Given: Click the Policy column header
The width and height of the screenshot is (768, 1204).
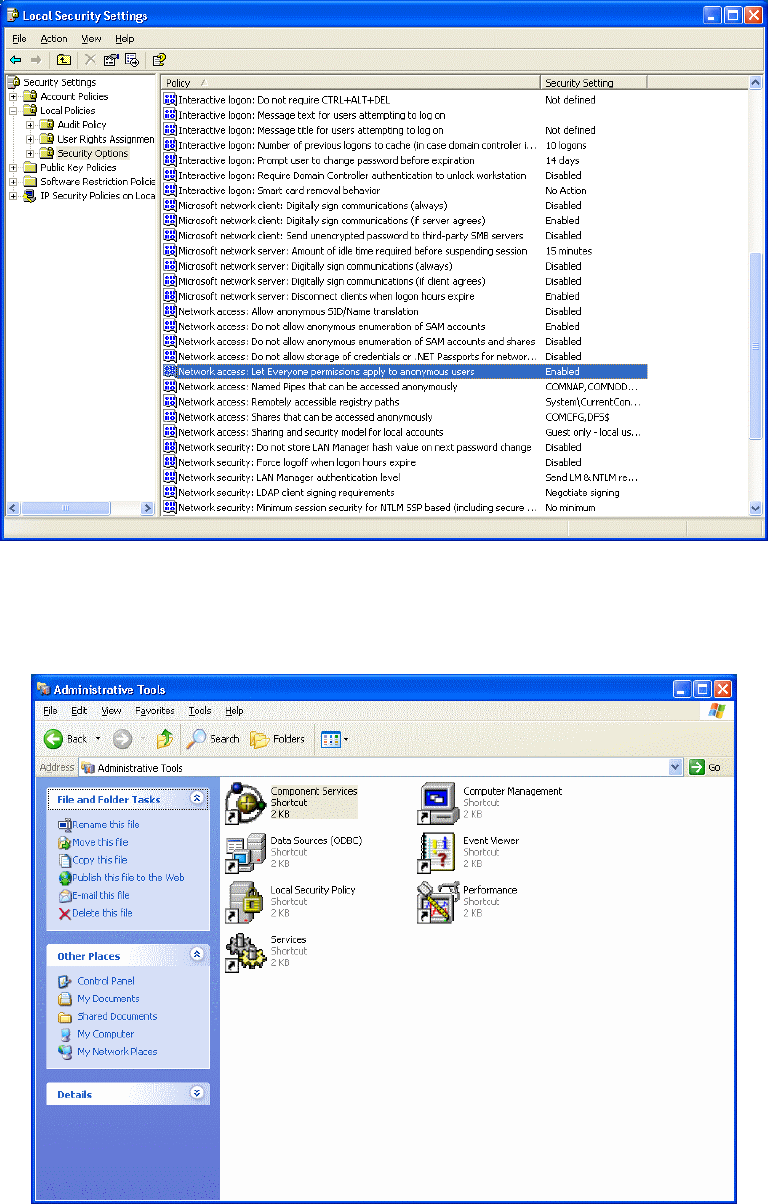Looking at the screenshot, I should [351, 82].
